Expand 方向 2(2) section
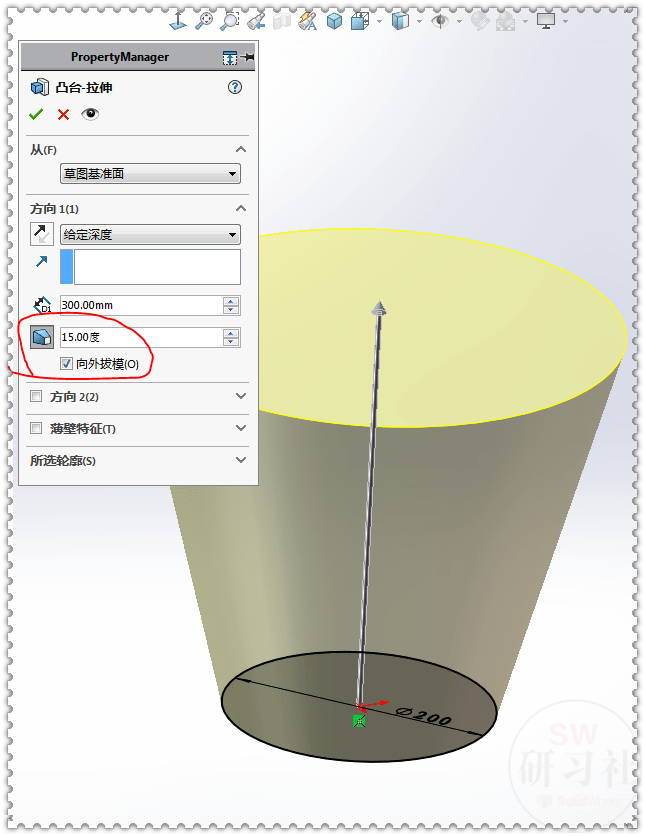The image size is (645, 836). (x=241, y=396)
